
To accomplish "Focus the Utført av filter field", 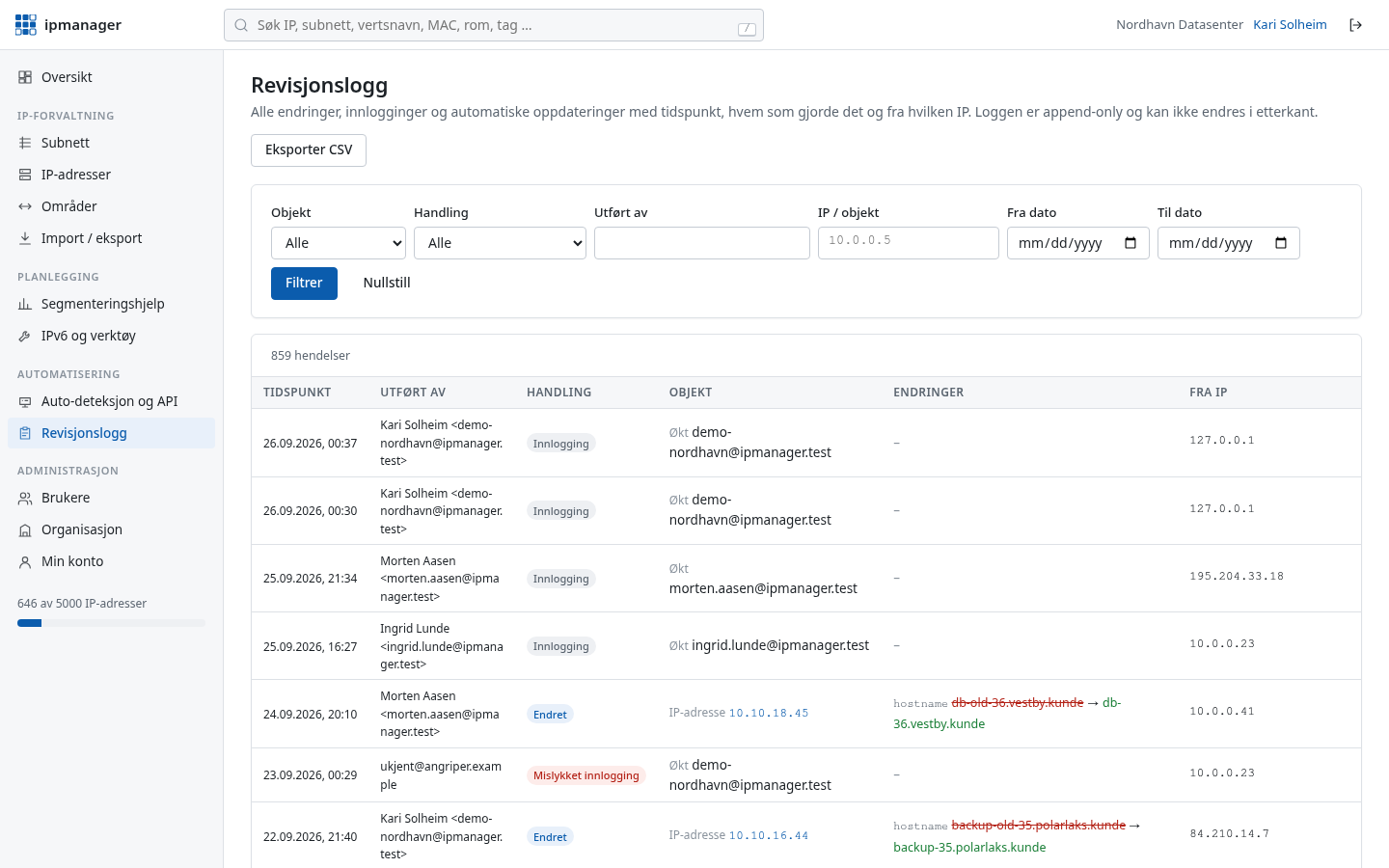I will [702, 243].
